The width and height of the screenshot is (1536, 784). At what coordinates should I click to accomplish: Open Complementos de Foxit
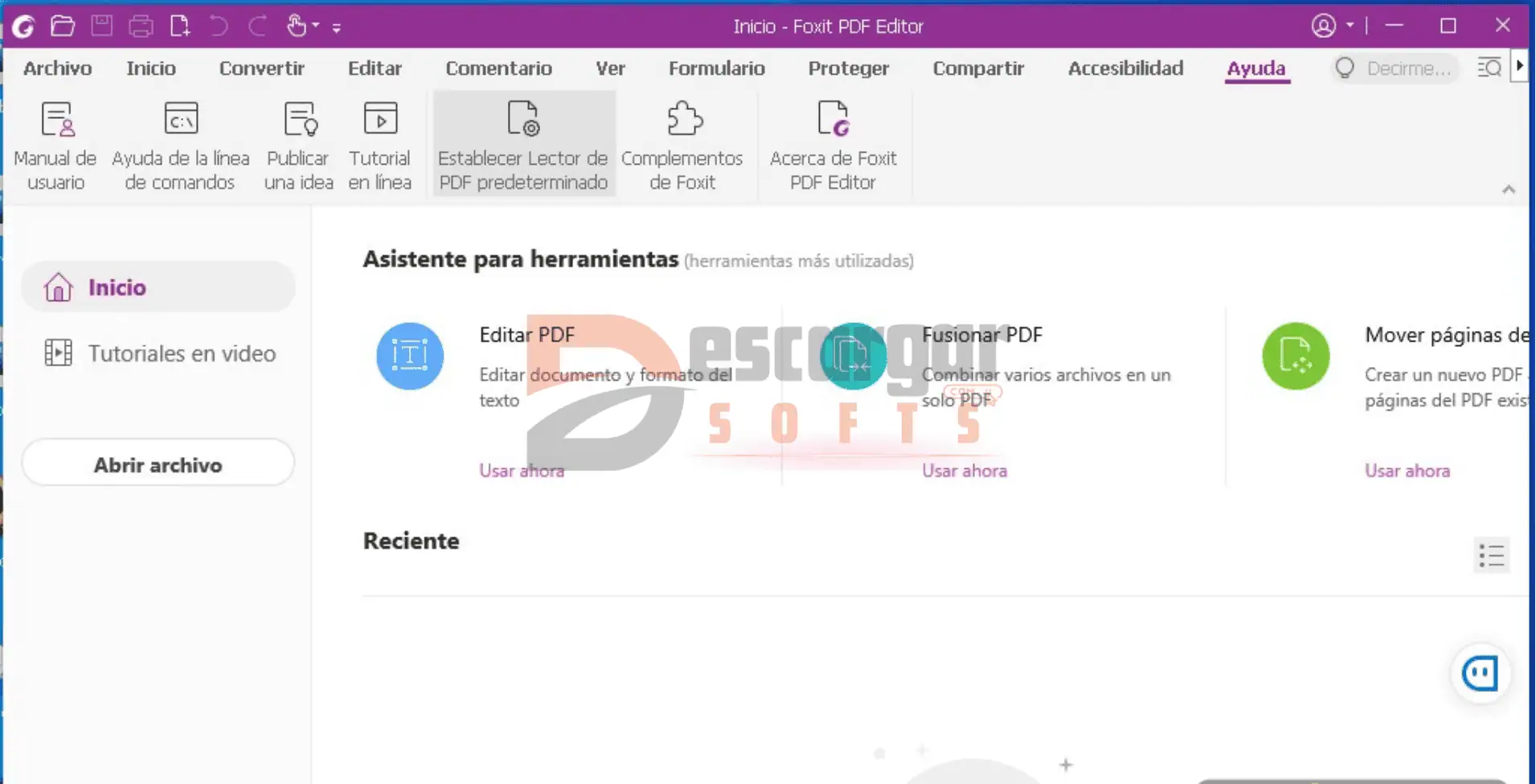click(x=682, y=146)
